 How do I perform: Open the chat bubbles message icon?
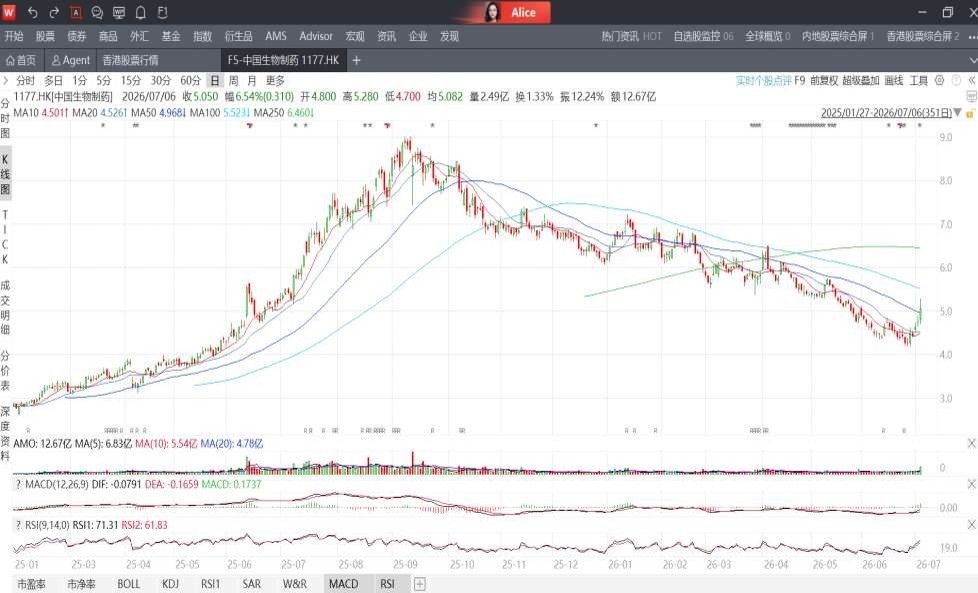point(97,12)
